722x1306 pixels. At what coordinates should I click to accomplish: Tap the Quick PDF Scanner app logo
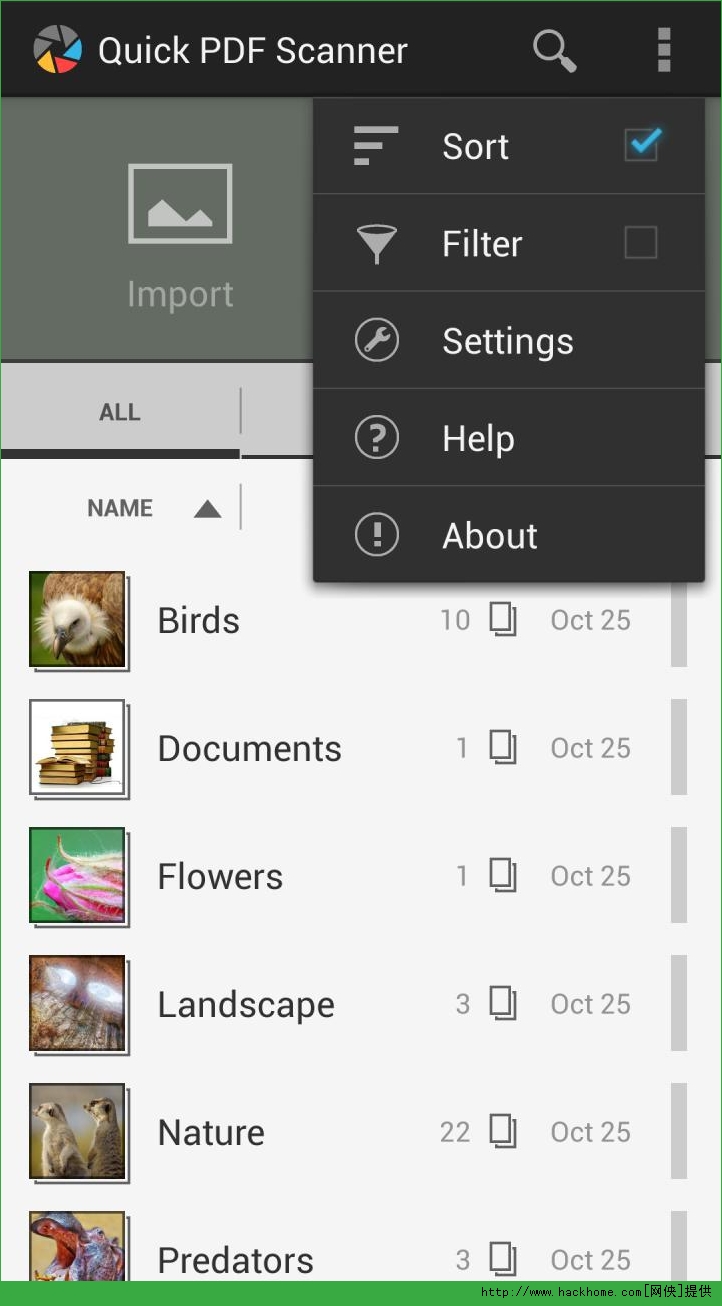(57, 49)
